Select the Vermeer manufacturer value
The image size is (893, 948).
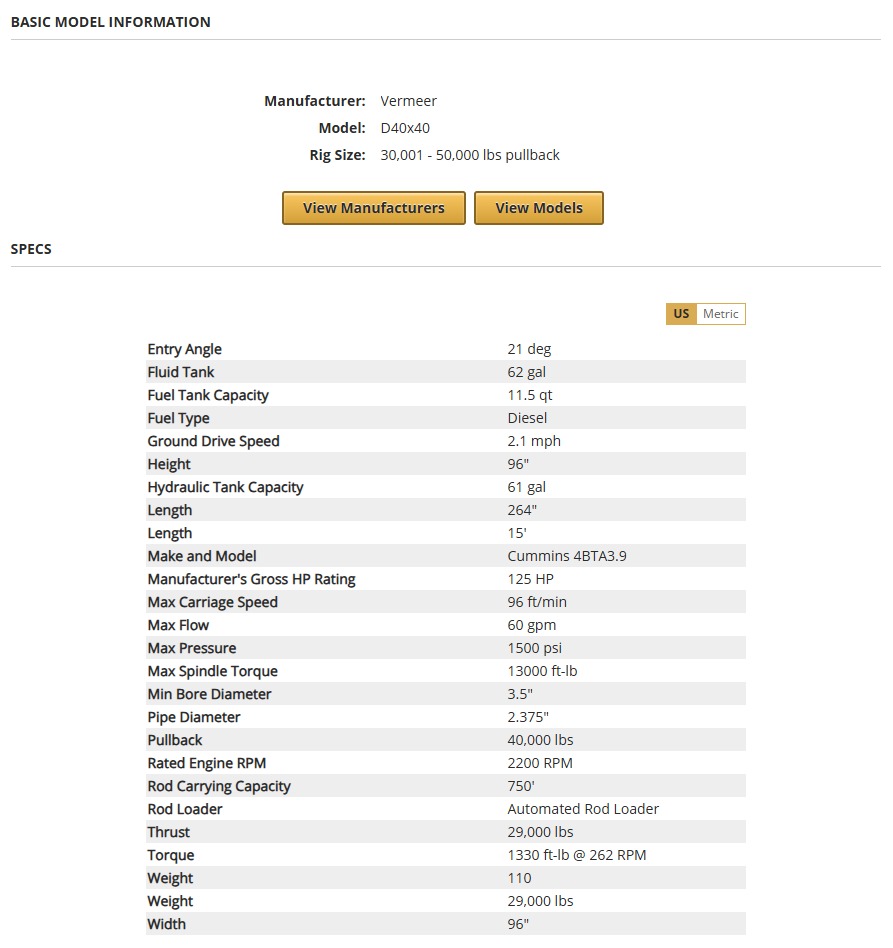pos(408,101)
